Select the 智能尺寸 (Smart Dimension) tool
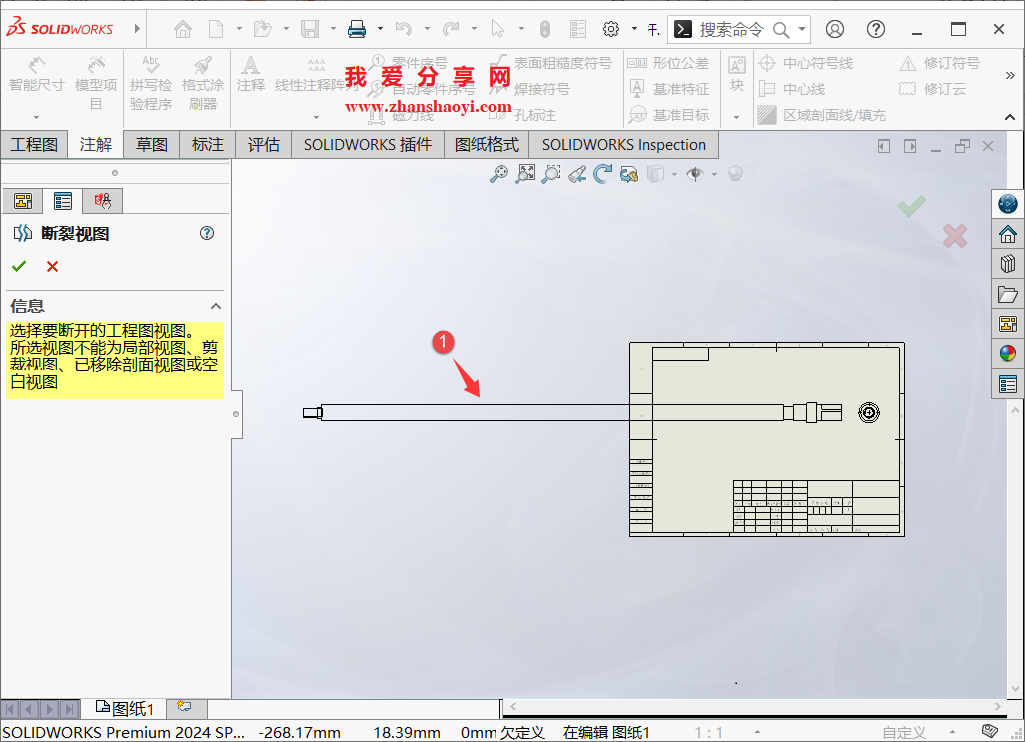1025x742 pixels. point(36,80)
